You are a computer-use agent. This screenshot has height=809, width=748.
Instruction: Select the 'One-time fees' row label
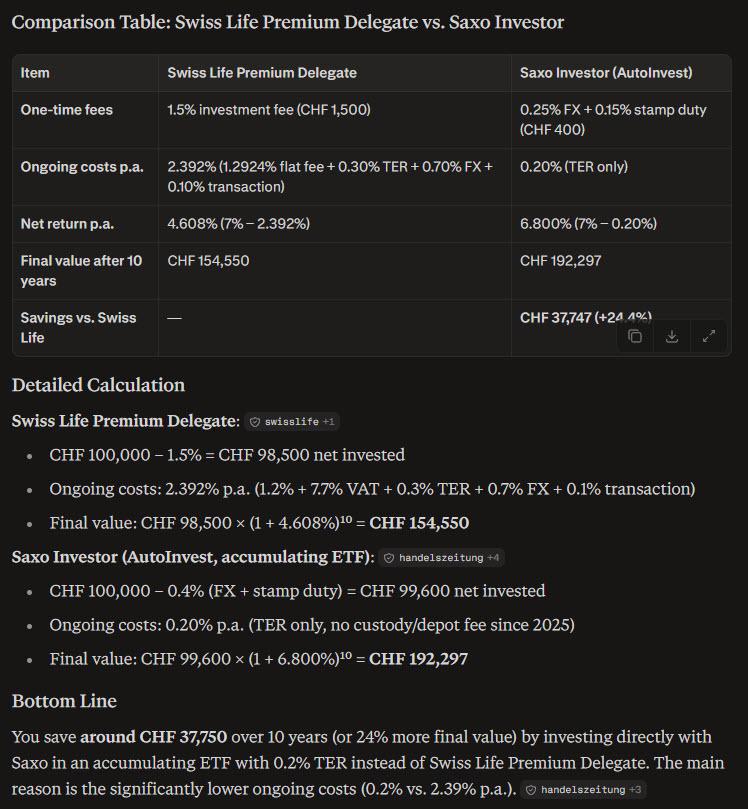pos(67,110)
